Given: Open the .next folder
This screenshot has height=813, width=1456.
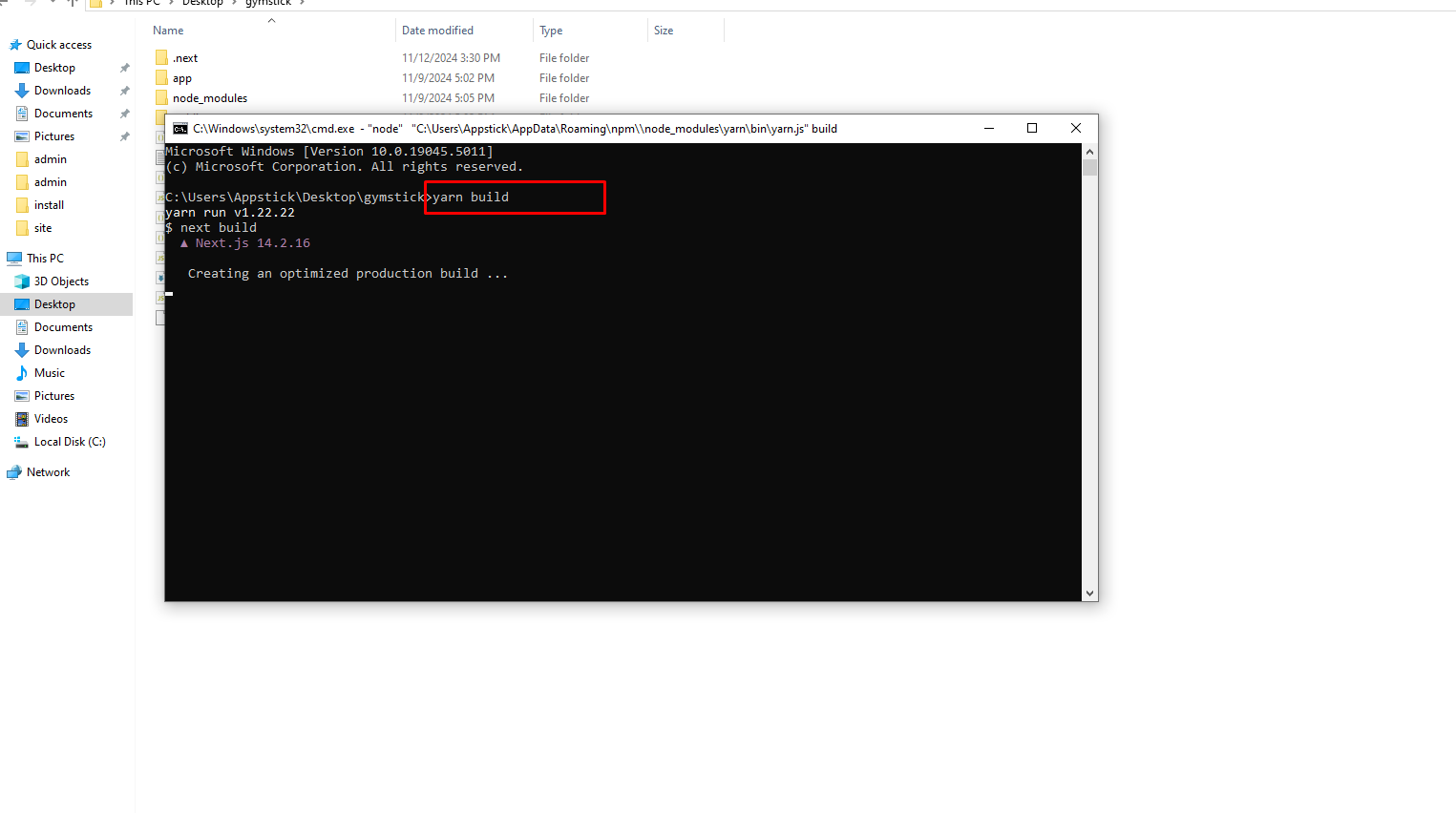Looking at the screenshot, I should pos(186,57).
